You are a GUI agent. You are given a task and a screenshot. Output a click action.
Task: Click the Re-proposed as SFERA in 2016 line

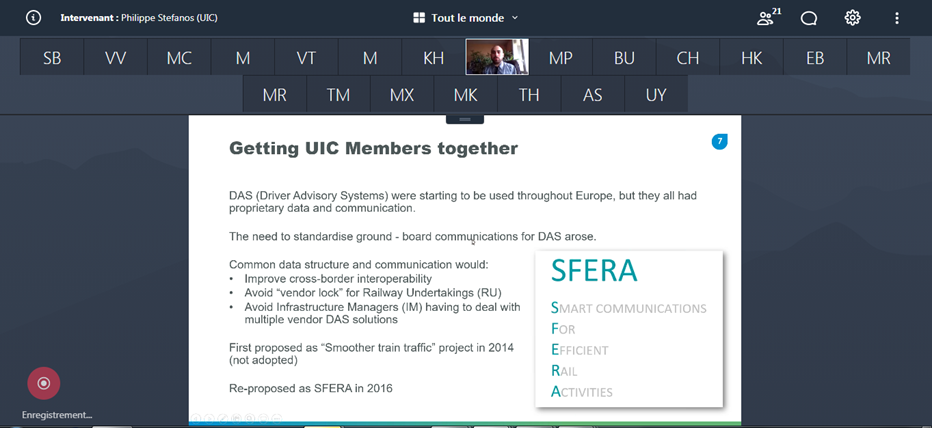311,388
